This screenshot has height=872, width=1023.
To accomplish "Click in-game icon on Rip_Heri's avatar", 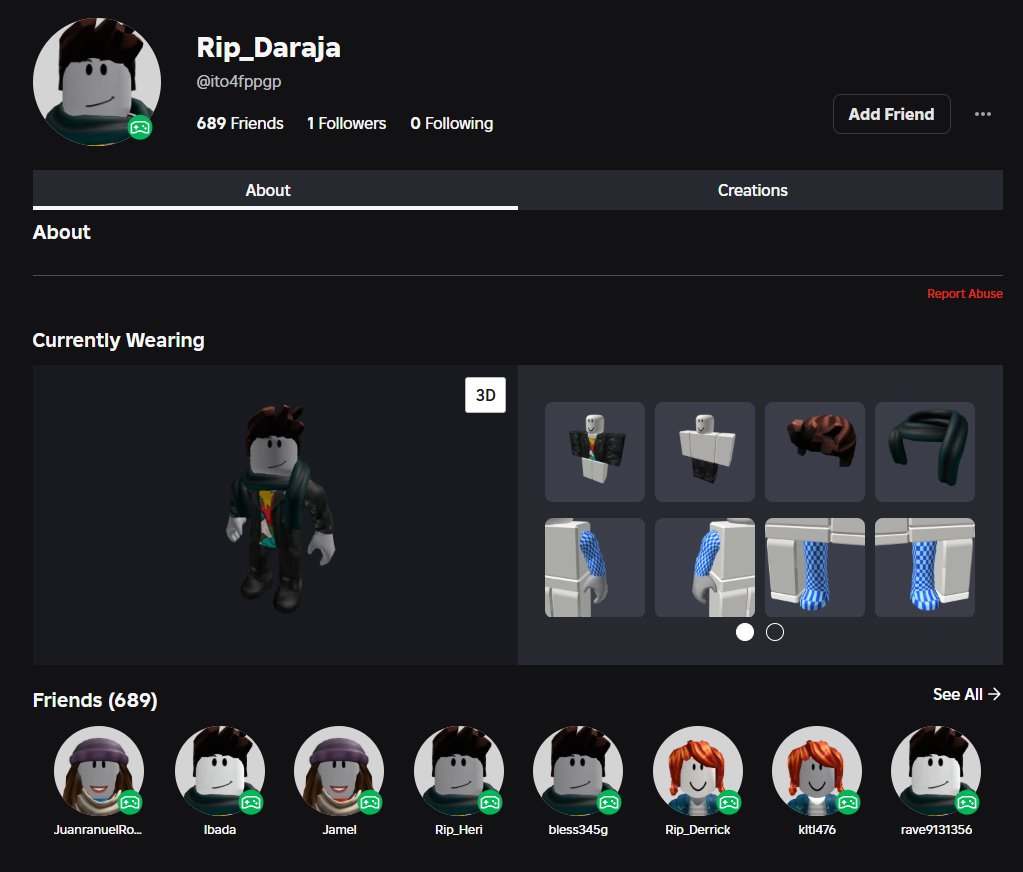I will tap(490, 802).
